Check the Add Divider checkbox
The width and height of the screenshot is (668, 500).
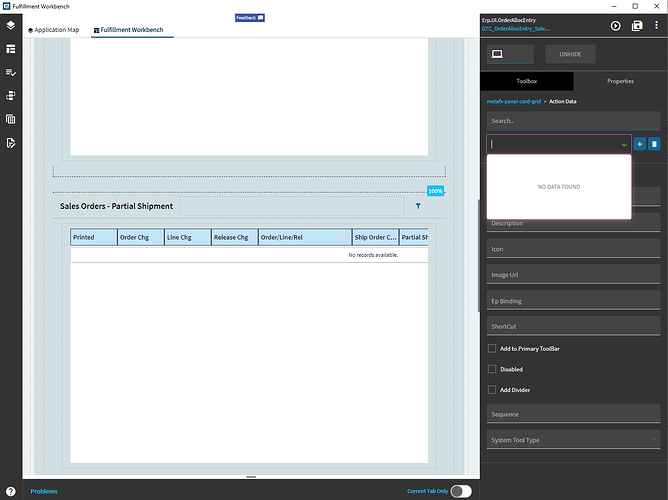[x=492, y=390]
